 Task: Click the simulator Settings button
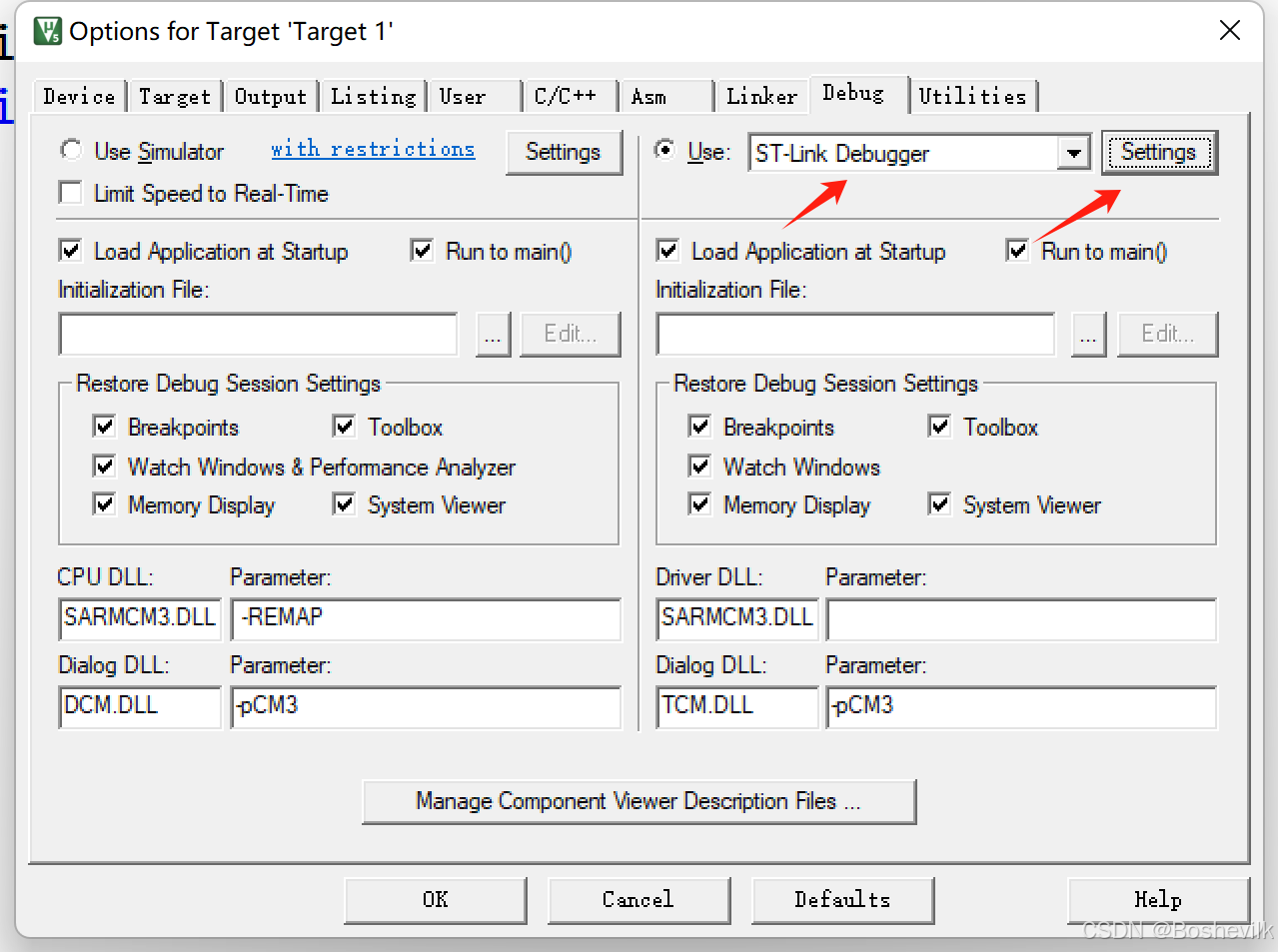(564, 152)
